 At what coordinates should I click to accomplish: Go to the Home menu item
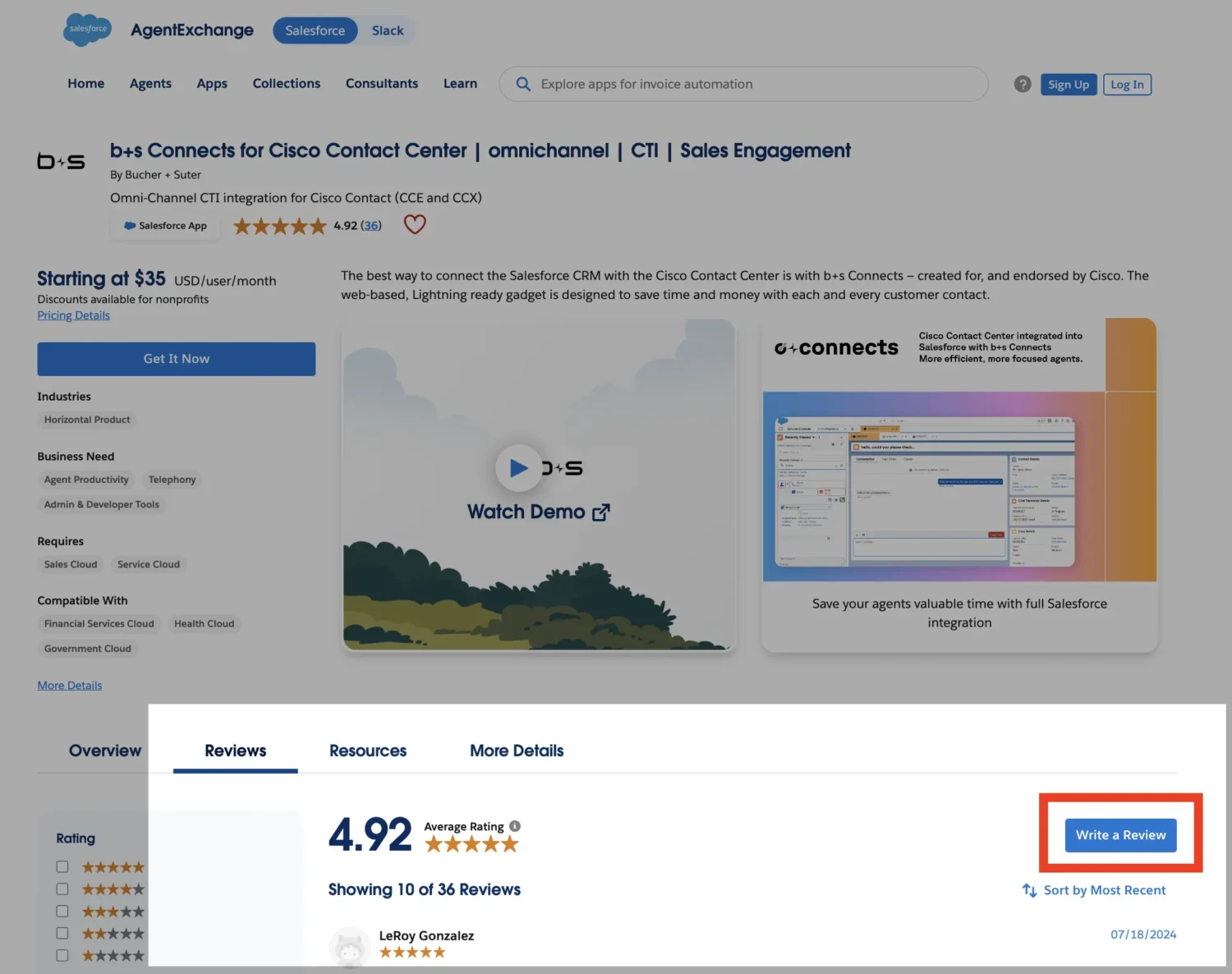[86, 83]
